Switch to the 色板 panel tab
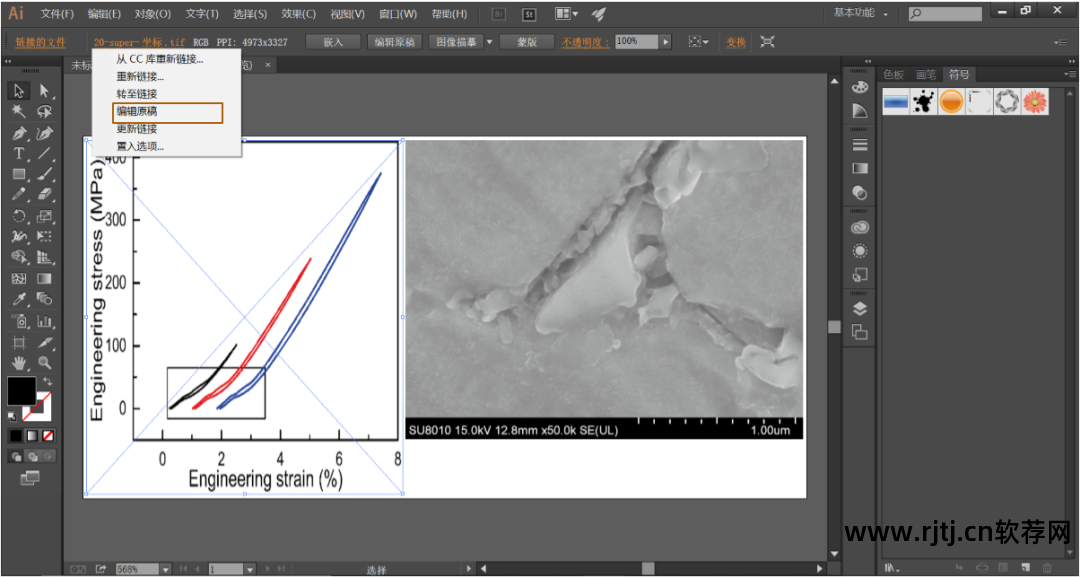 coord(893,74)
